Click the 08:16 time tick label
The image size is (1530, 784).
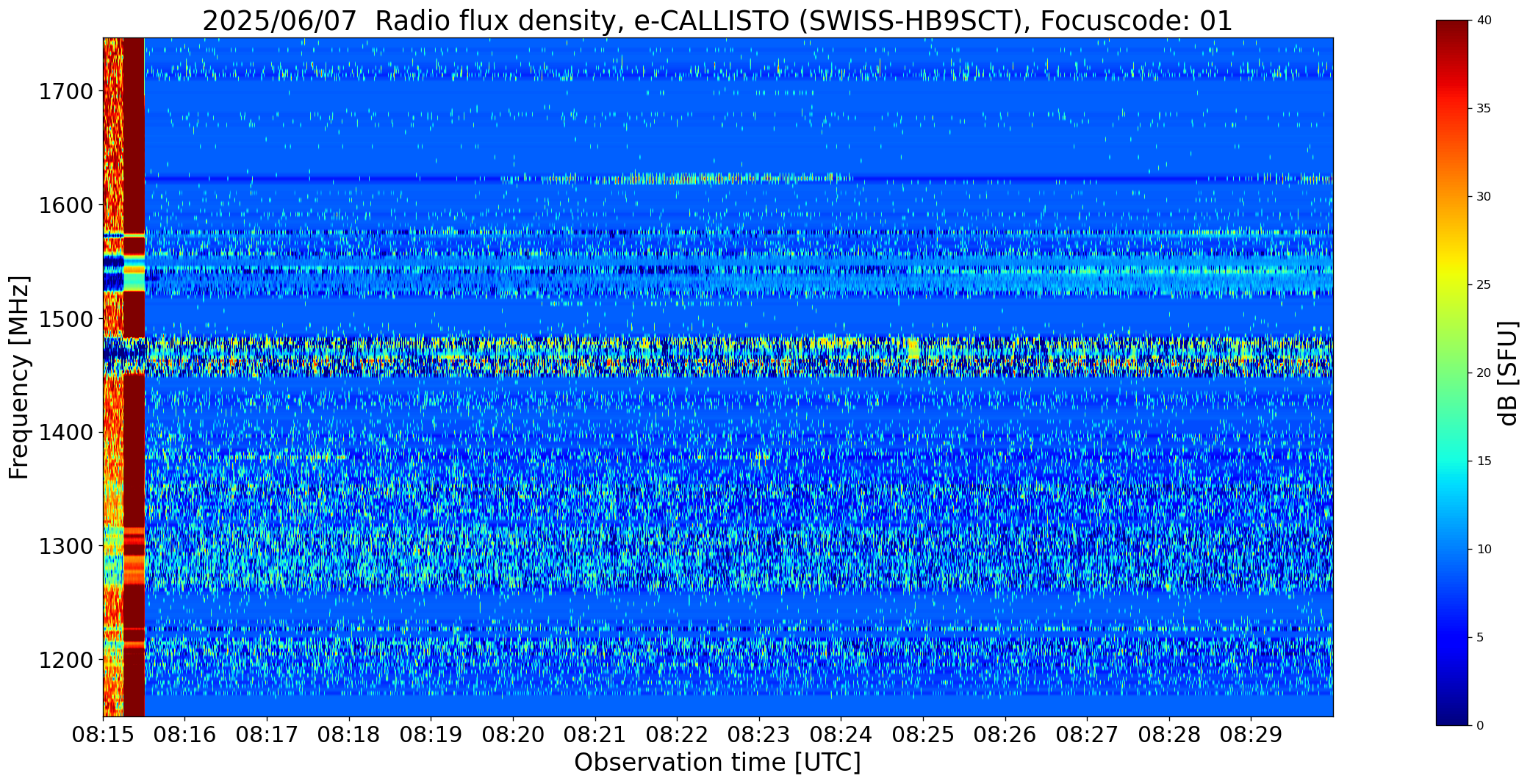click(x=185, y=735)
